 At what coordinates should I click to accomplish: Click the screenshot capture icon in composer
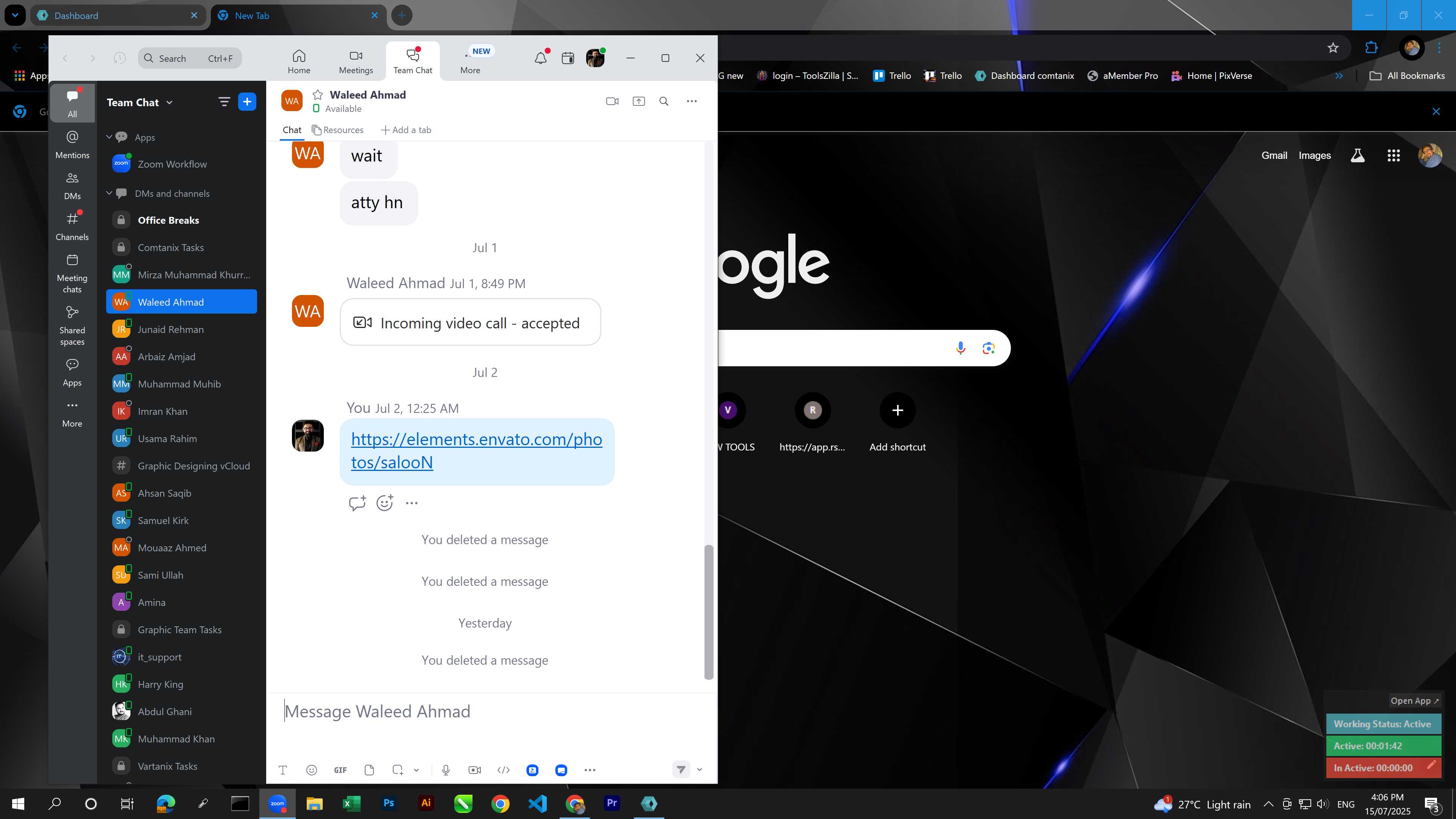point(398,770)
